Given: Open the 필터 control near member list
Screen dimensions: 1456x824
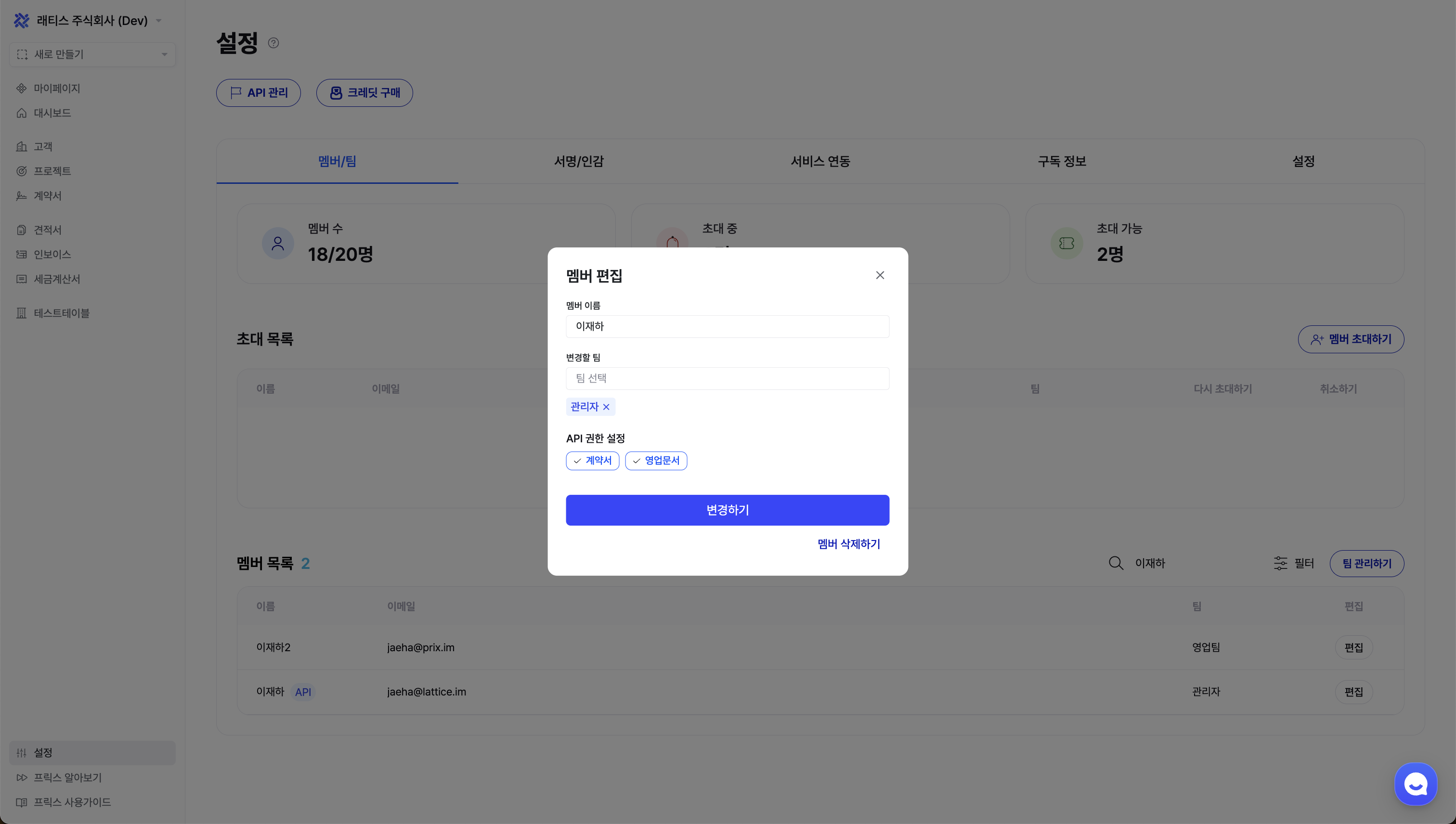Looking at the screenshot, I should click(x=1294, y=563).
